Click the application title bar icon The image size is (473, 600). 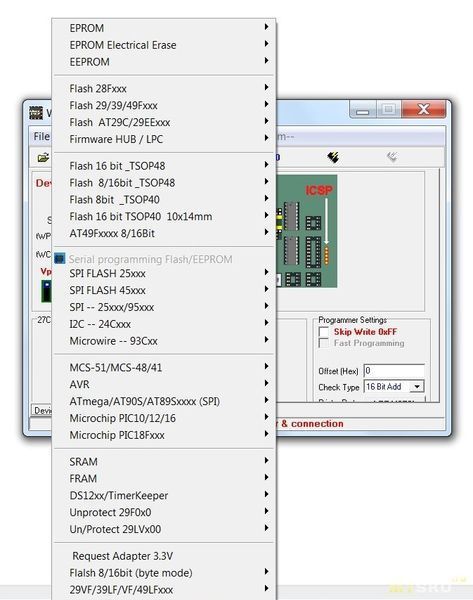pyautogui.click(x=36, y=113)
